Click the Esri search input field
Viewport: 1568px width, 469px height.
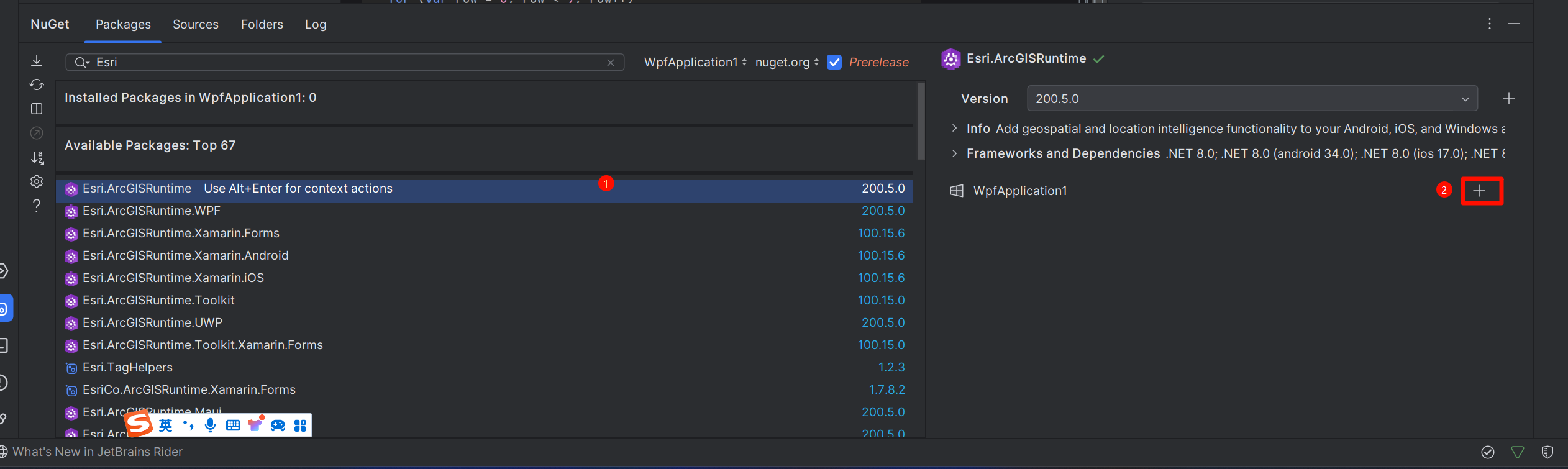click(345, 62)
